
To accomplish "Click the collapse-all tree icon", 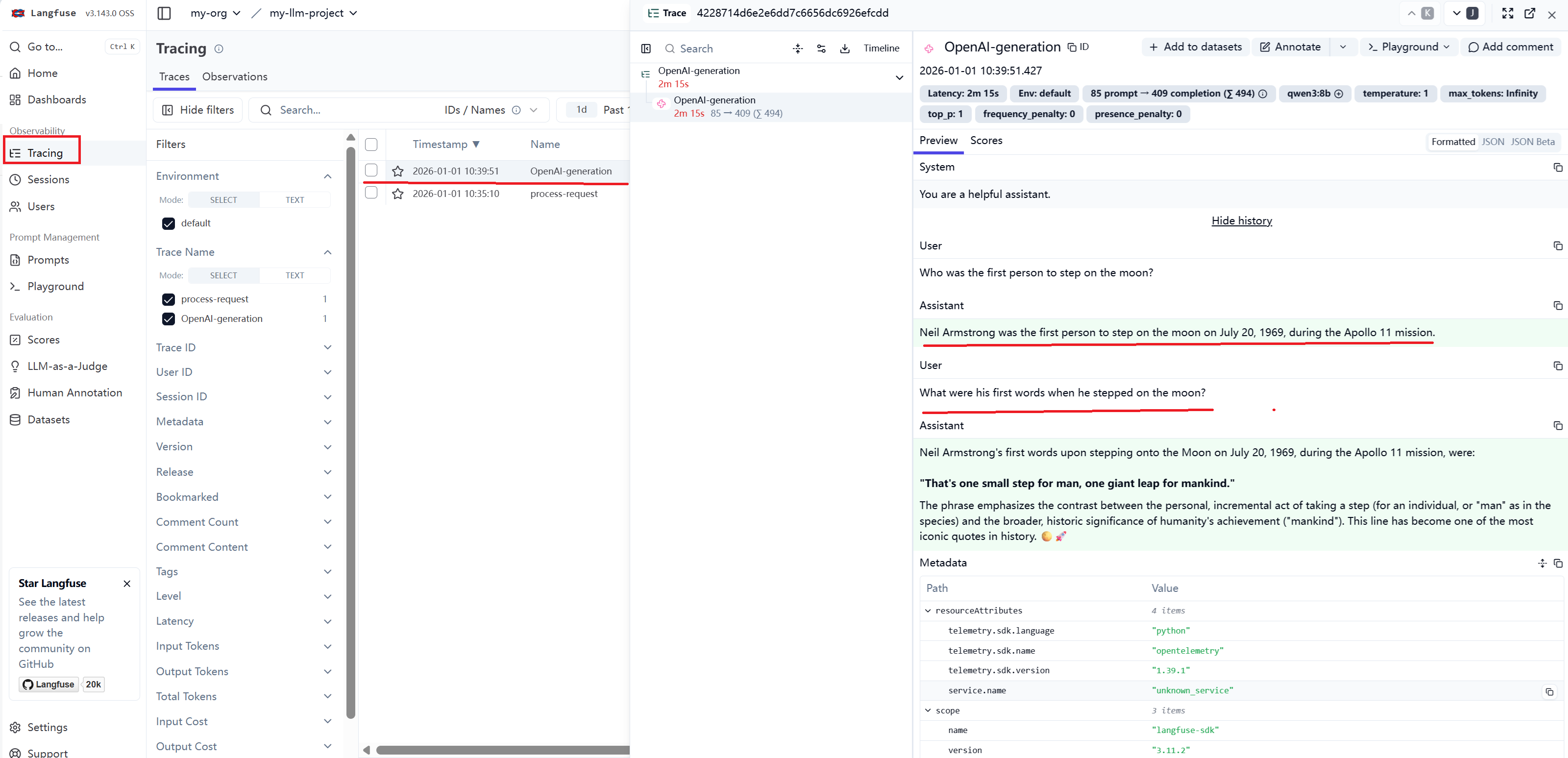I will (x=797, y=49).
